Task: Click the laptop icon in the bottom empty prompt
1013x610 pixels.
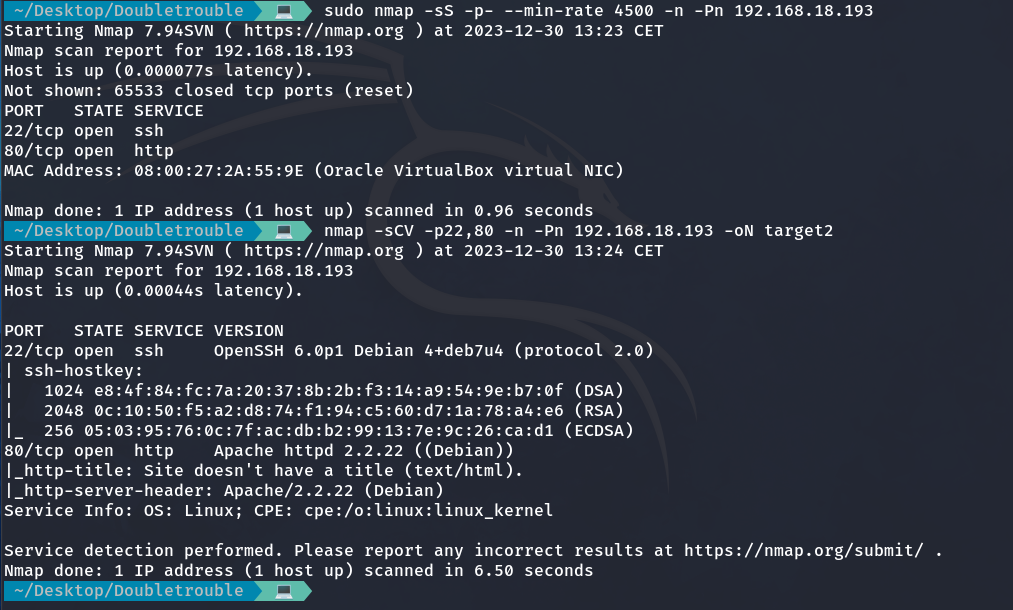Action: [284, 591]
